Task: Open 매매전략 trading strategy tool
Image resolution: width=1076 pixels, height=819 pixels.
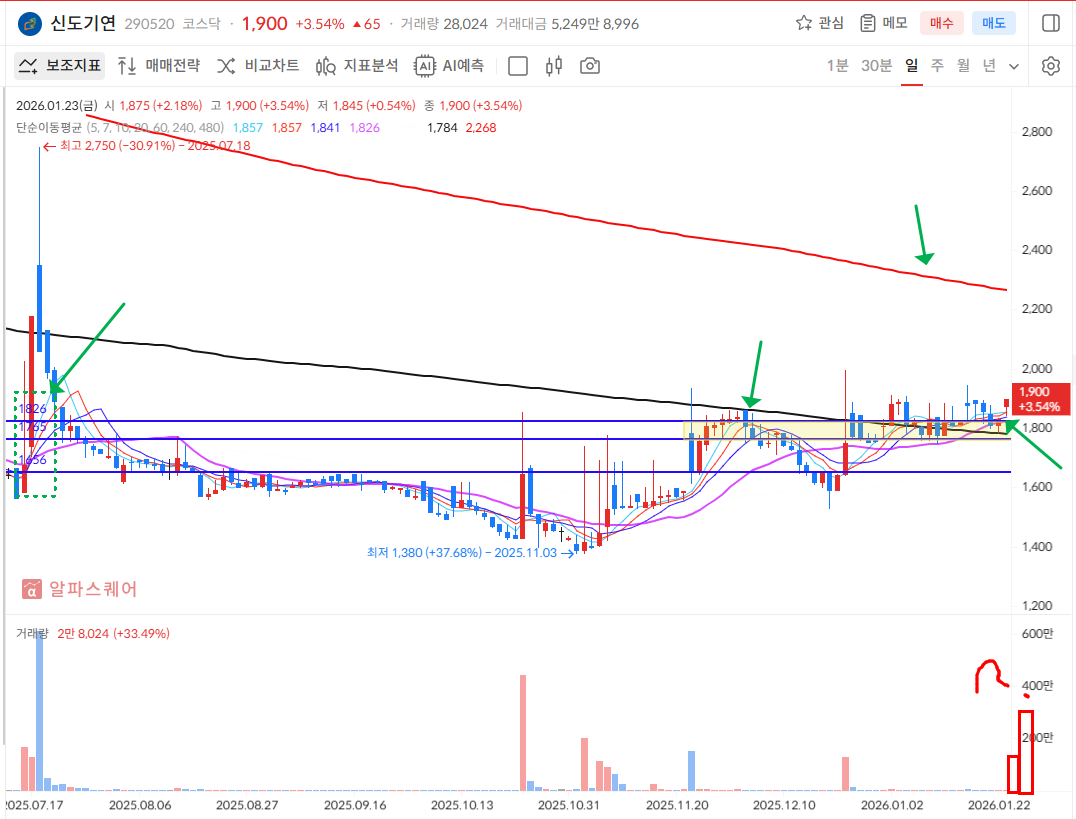Action: point(159,66)
